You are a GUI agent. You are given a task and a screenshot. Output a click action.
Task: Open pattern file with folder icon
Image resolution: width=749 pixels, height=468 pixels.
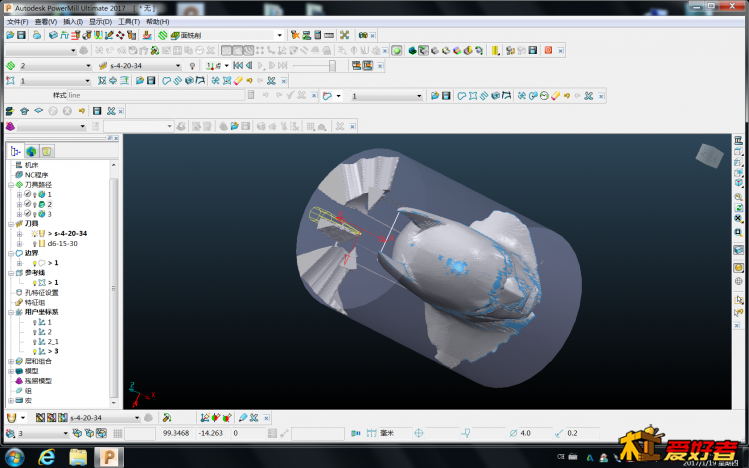click(x=140, y=81)
